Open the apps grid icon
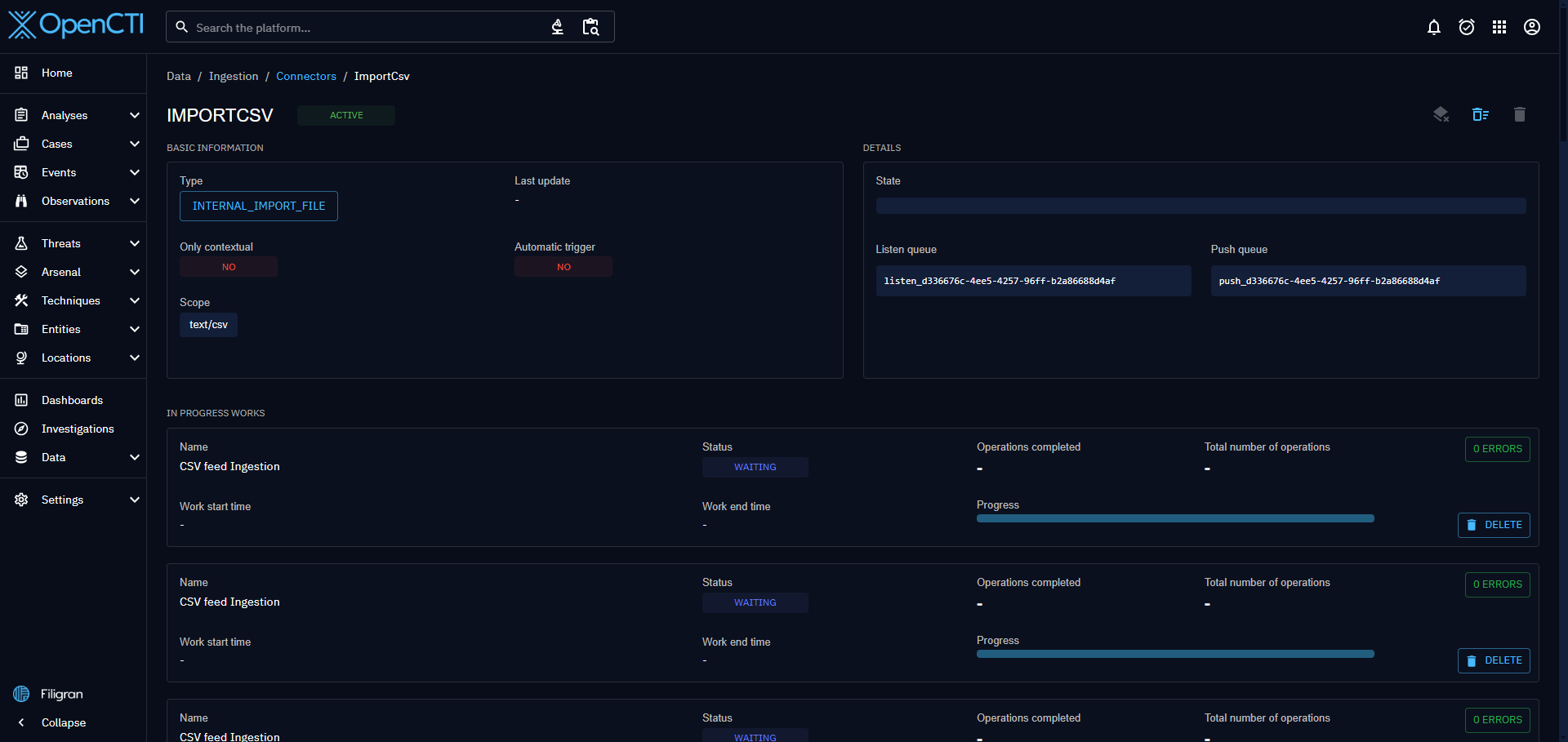Viewport: 1568px width, 742px height. [x=1499, y=27]
